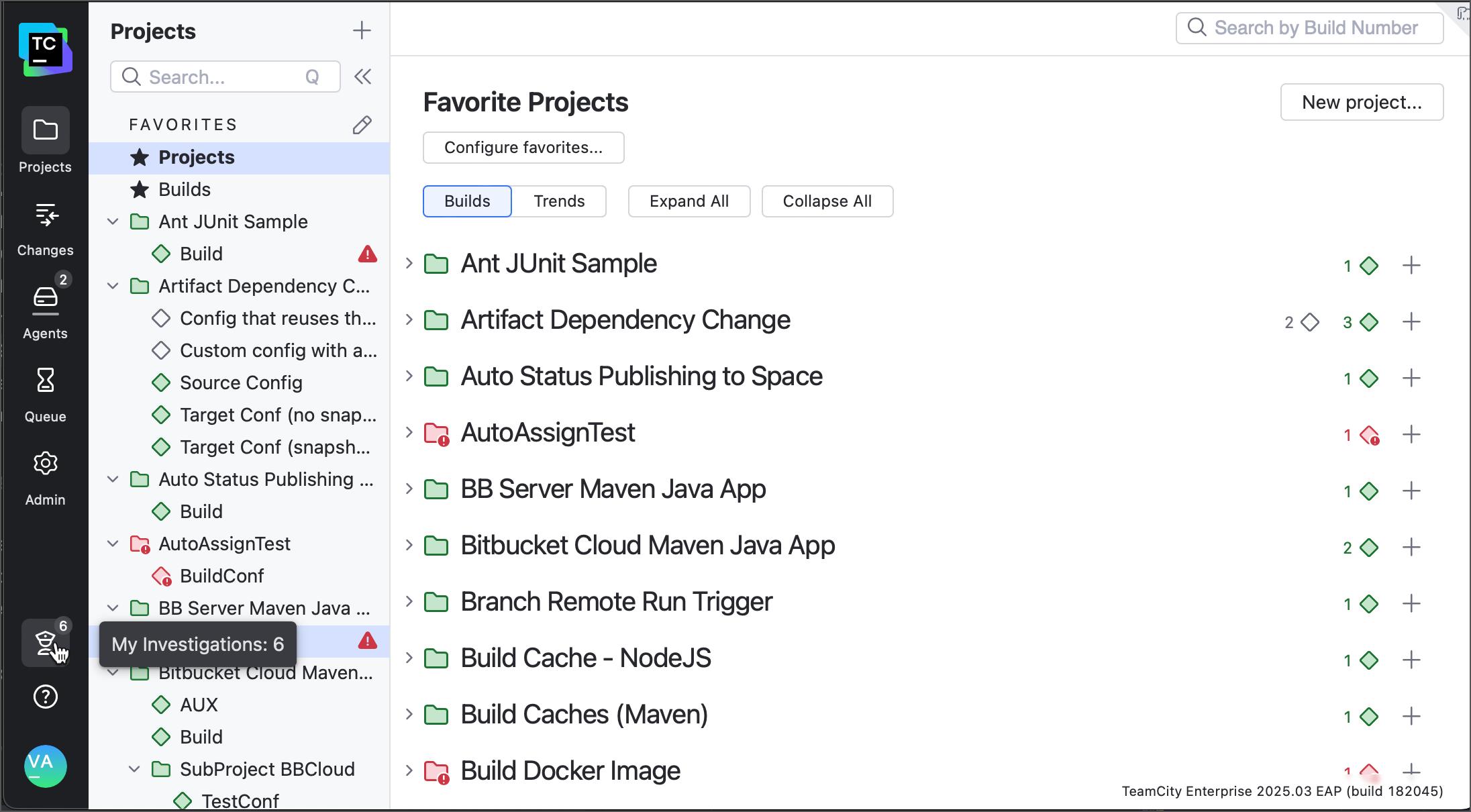
Task: Click the TeamCity logo icon
Action: (45, 50)
